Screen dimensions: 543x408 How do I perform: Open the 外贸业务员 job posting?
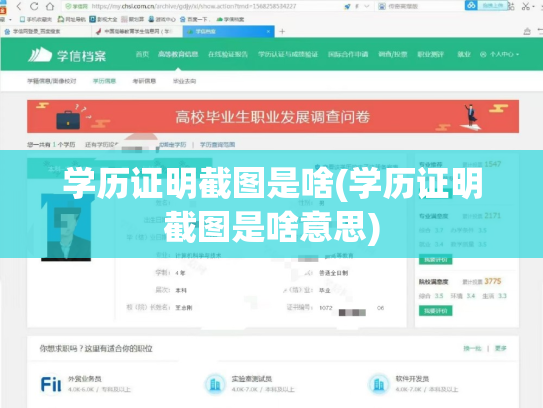[x=84, y=379]
